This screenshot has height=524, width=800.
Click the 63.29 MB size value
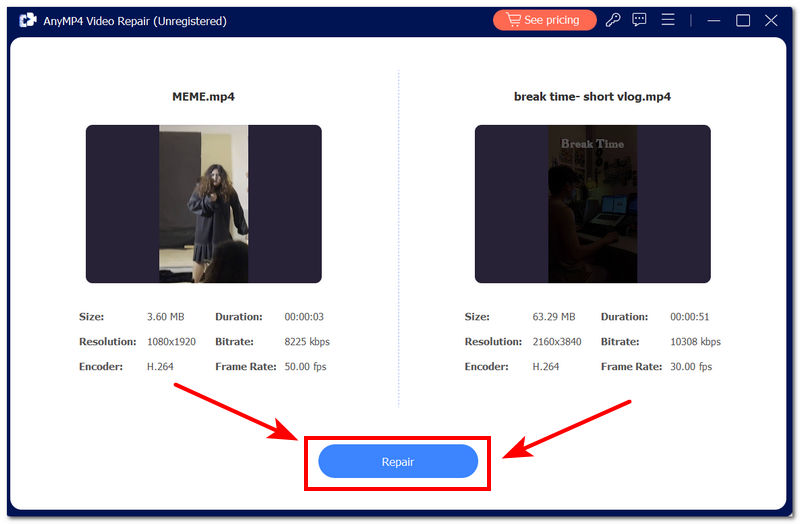click(553, 317)
